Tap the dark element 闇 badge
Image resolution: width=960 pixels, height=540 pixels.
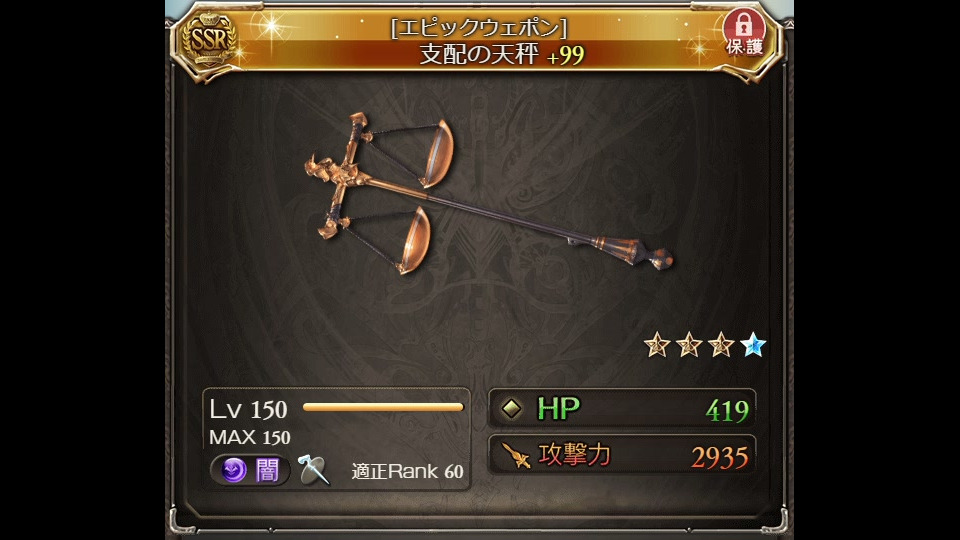pos(250,470)
